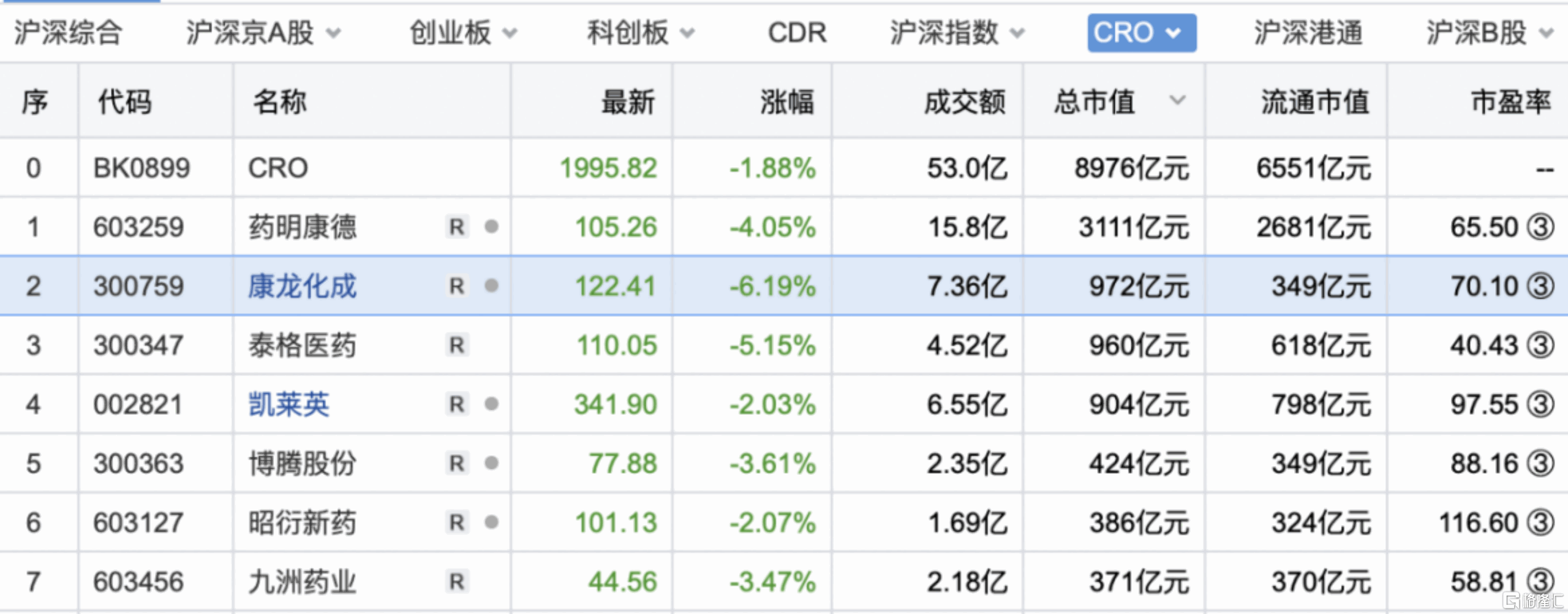1568x614 pixels.
Task: Click the R badge for 九洲药业
Action: pyautogui.click(x=457, y=582)
